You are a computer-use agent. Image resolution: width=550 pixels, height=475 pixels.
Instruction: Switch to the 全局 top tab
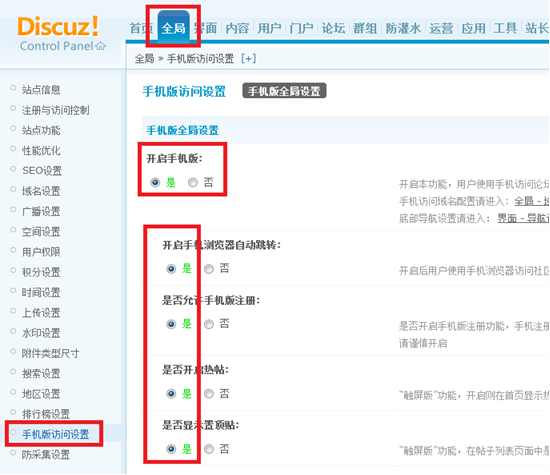tap(173, 28)
